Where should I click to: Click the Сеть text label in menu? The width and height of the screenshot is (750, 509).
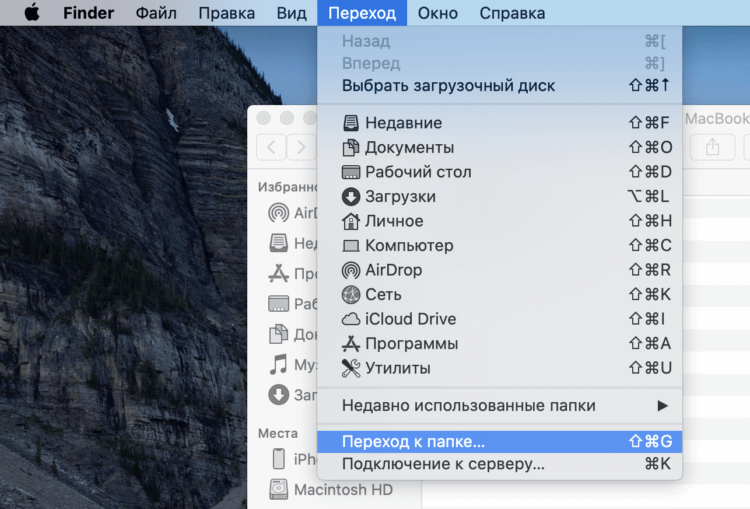[x=383, y=294]
